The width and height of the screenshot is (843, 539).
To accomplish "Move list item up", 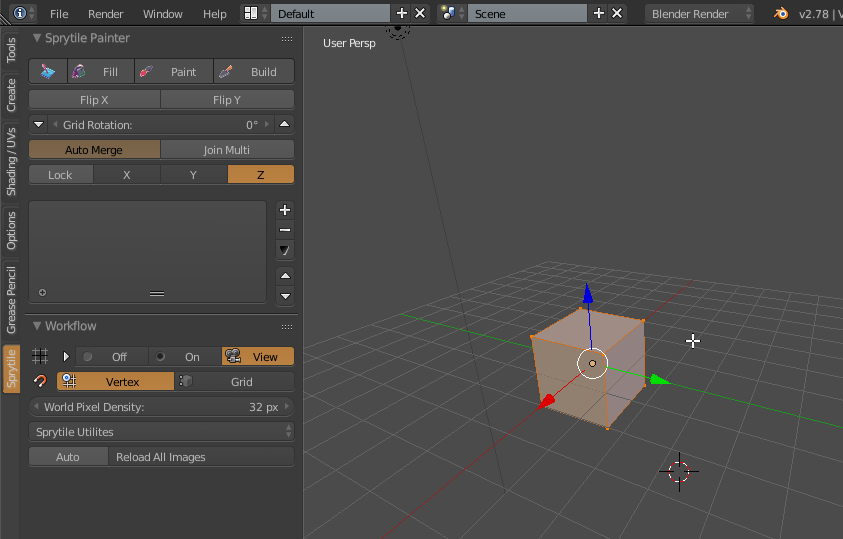I will click(285, 276).
